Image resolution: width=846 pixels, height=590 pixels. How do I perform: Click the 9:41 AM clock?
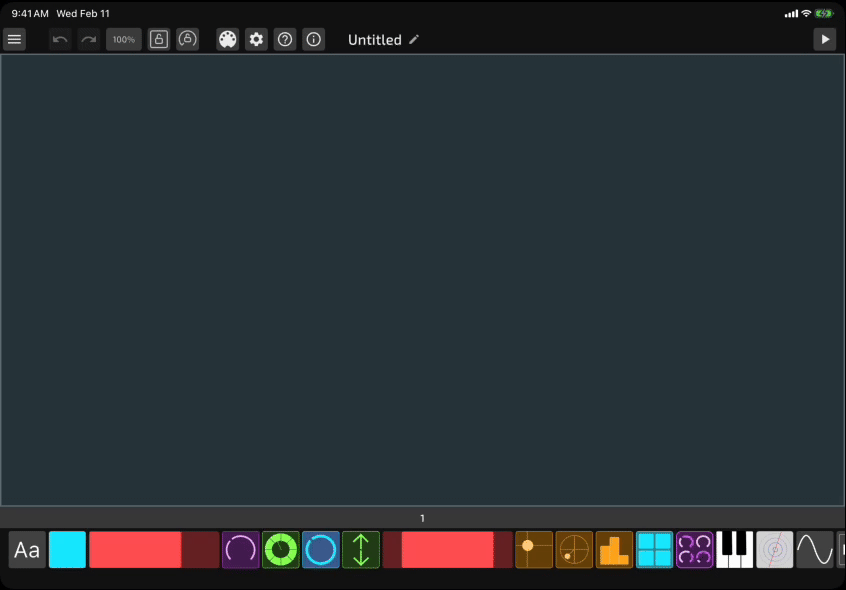30,13
